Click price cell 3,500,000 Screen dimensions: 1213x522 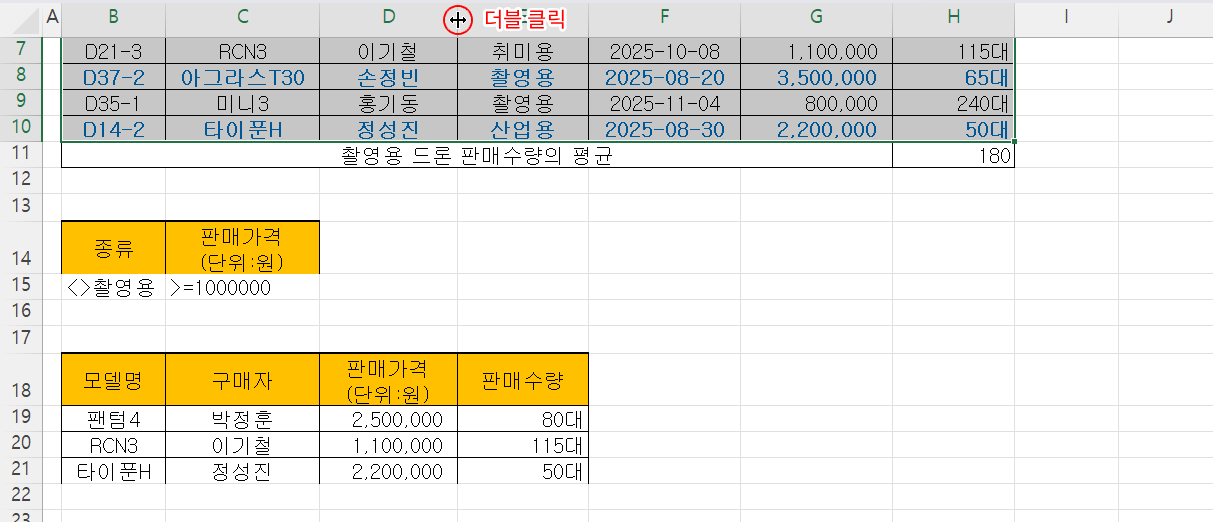[x=816, y=77]
